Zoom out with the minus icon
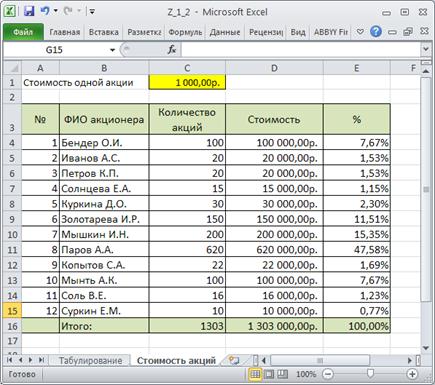435x385 pixels. [x=328, y=374]
